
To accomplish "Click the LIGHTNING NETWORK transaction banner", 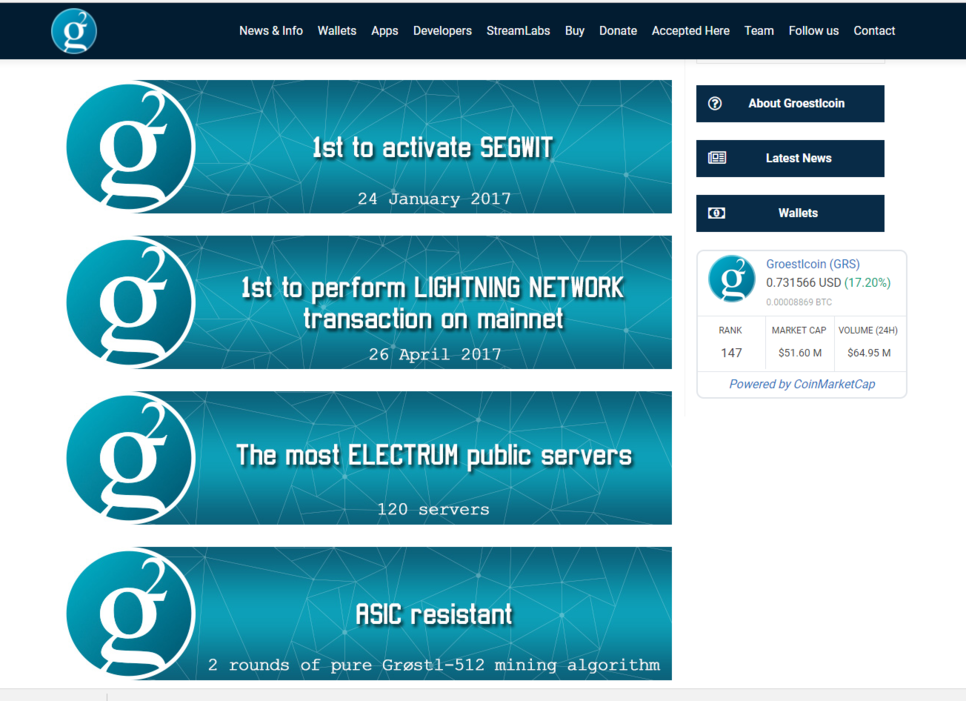I will tap(369, 302).
